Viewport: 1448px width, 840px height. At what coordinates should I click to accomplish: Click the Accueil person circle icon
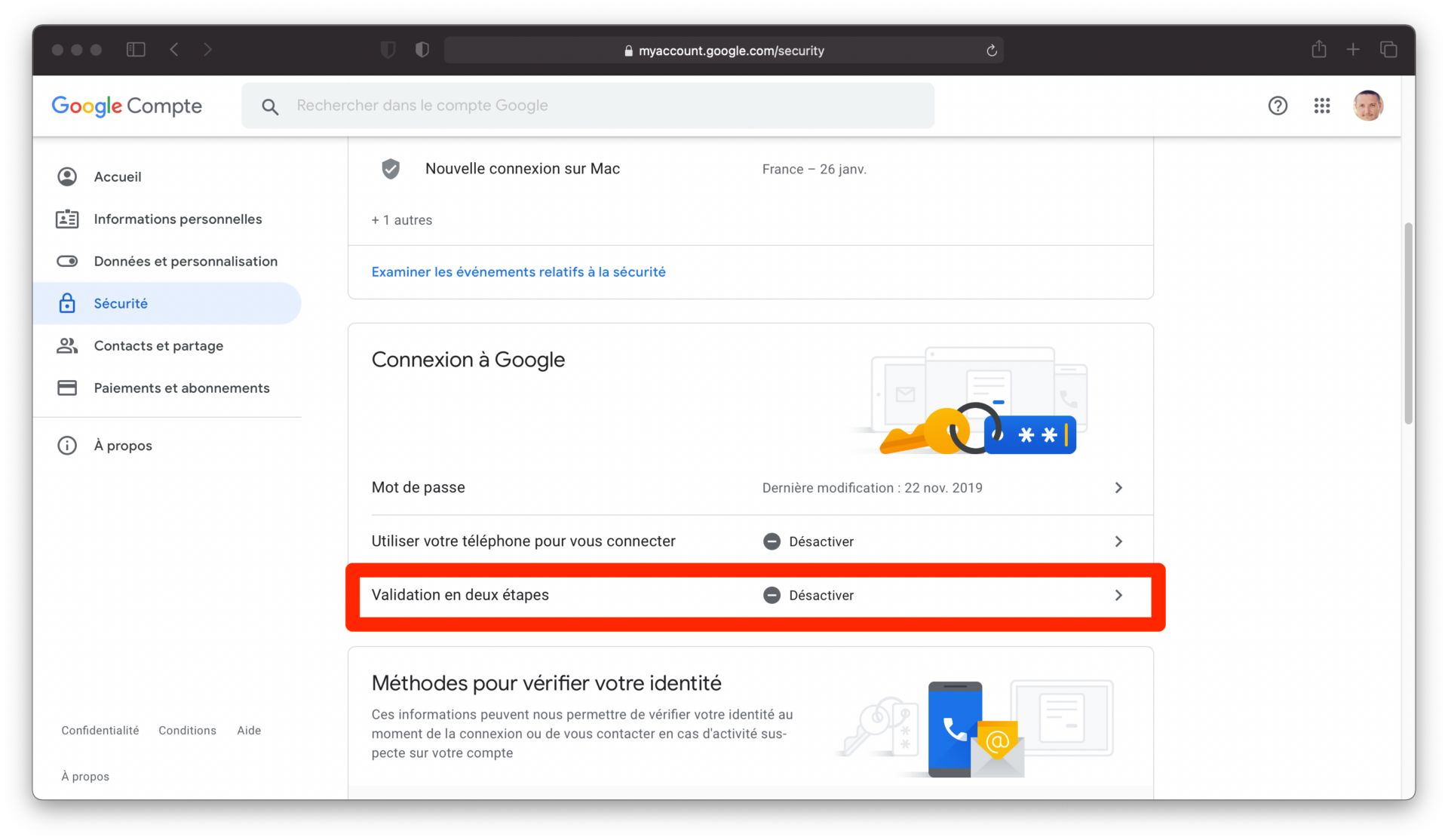click(67, 176)
